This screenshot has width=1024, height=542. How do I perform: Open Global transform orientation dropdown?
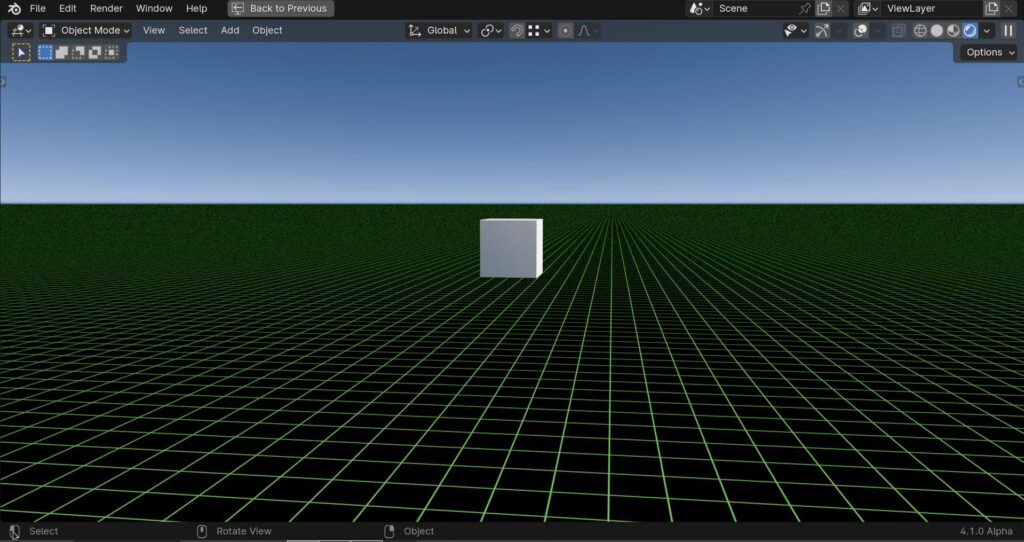439,31
